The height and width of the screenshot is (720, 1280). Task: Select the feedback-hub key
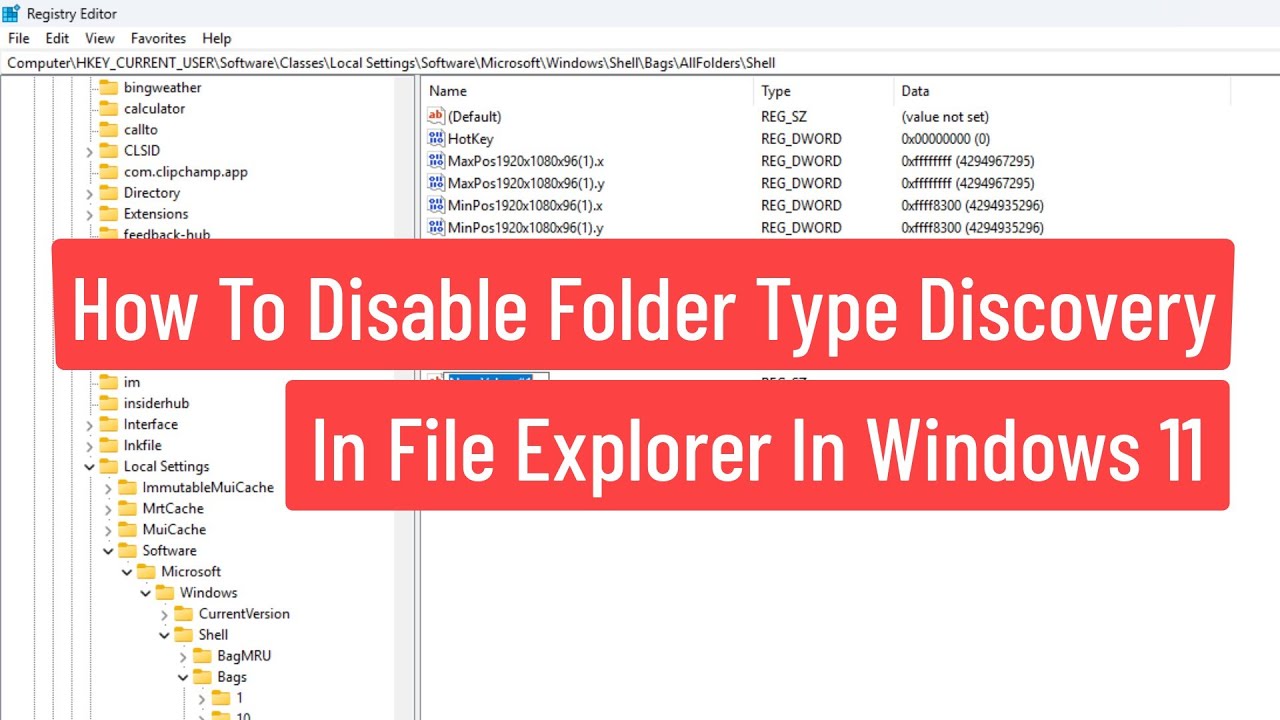[x=166, y=235]
